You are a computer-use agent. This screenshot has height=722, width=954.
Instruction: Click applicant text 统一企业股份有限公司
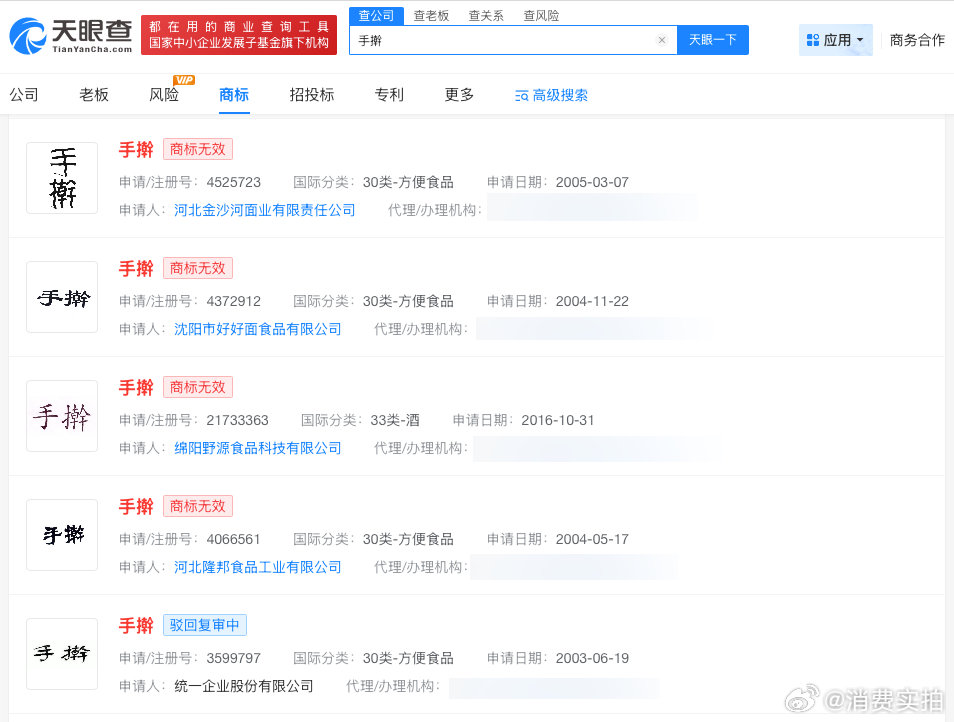point(243,687)
